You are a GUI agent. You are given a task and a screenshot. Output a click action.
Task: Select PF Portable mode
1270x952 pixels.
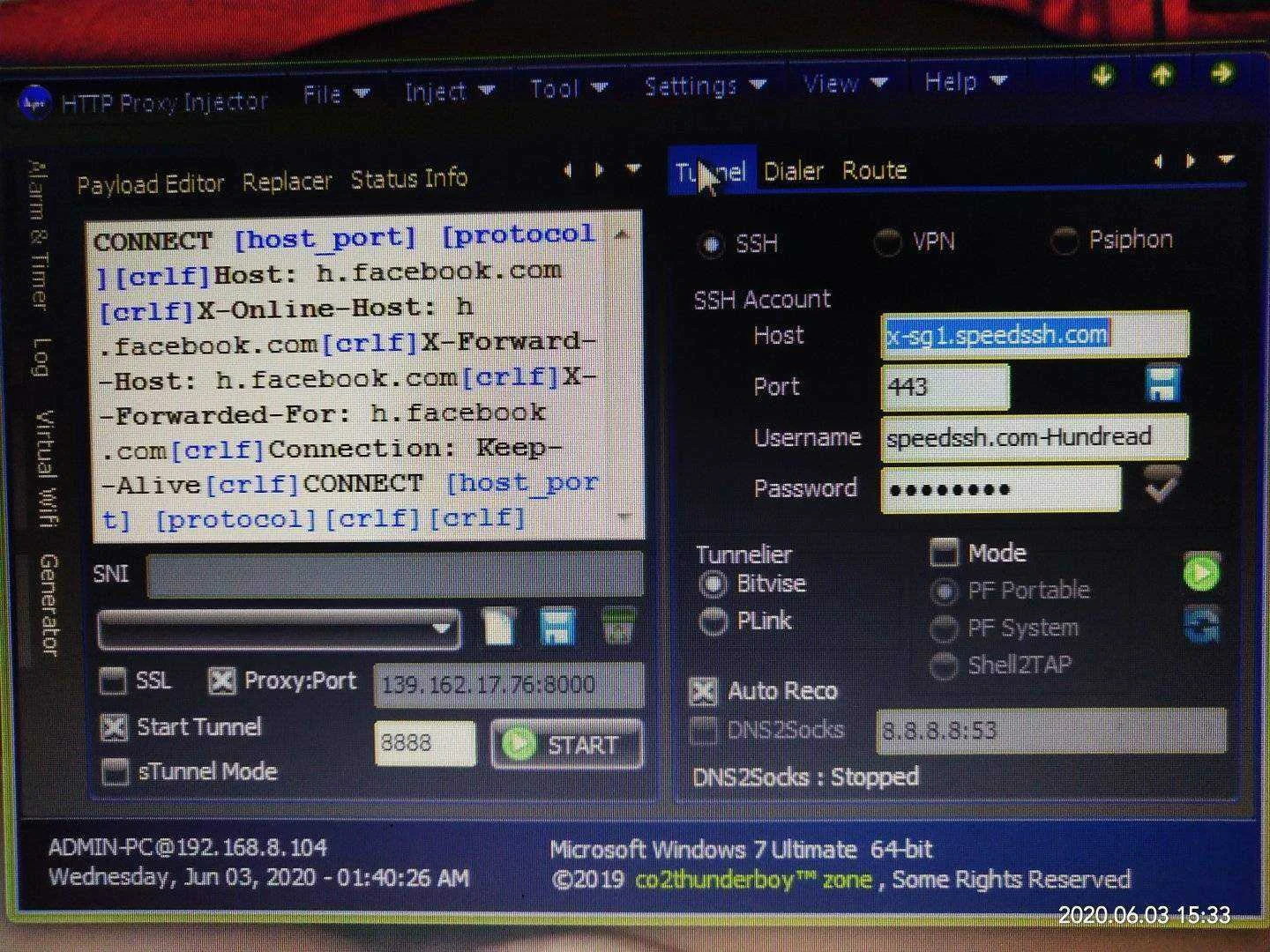[944, 591]
